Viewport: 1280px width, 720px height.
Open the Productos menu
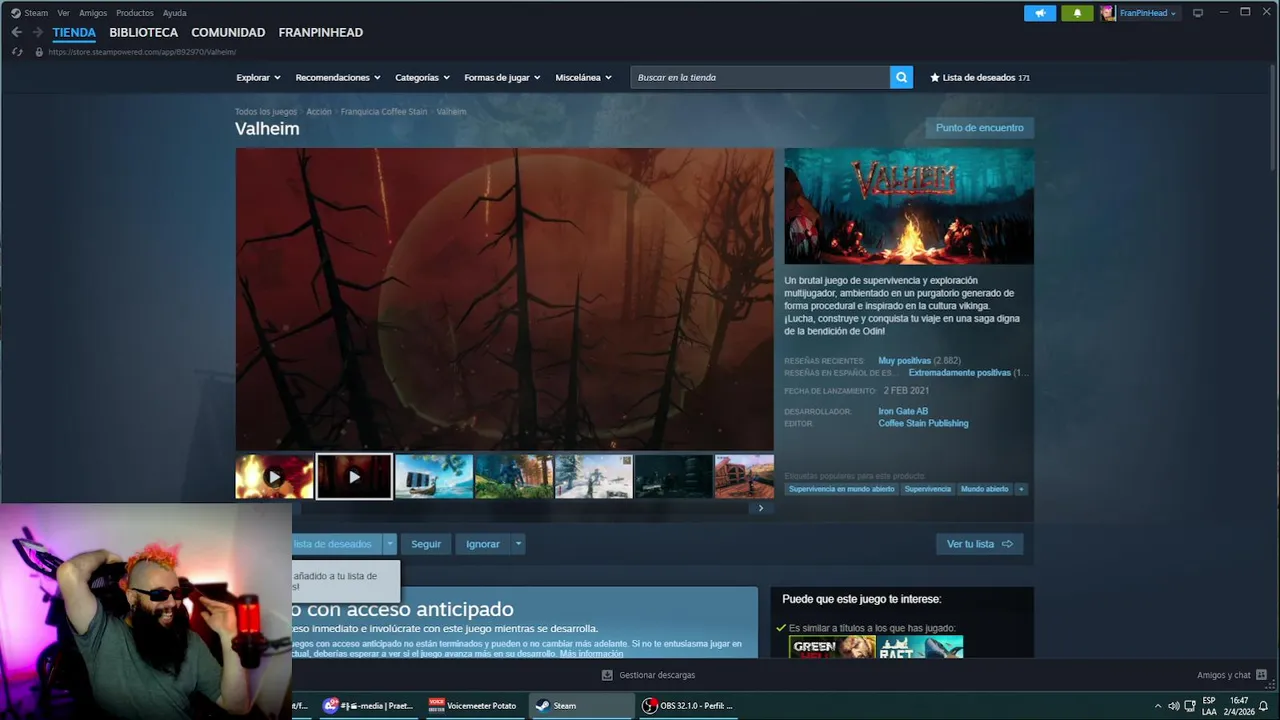click(x=135, y=13)
